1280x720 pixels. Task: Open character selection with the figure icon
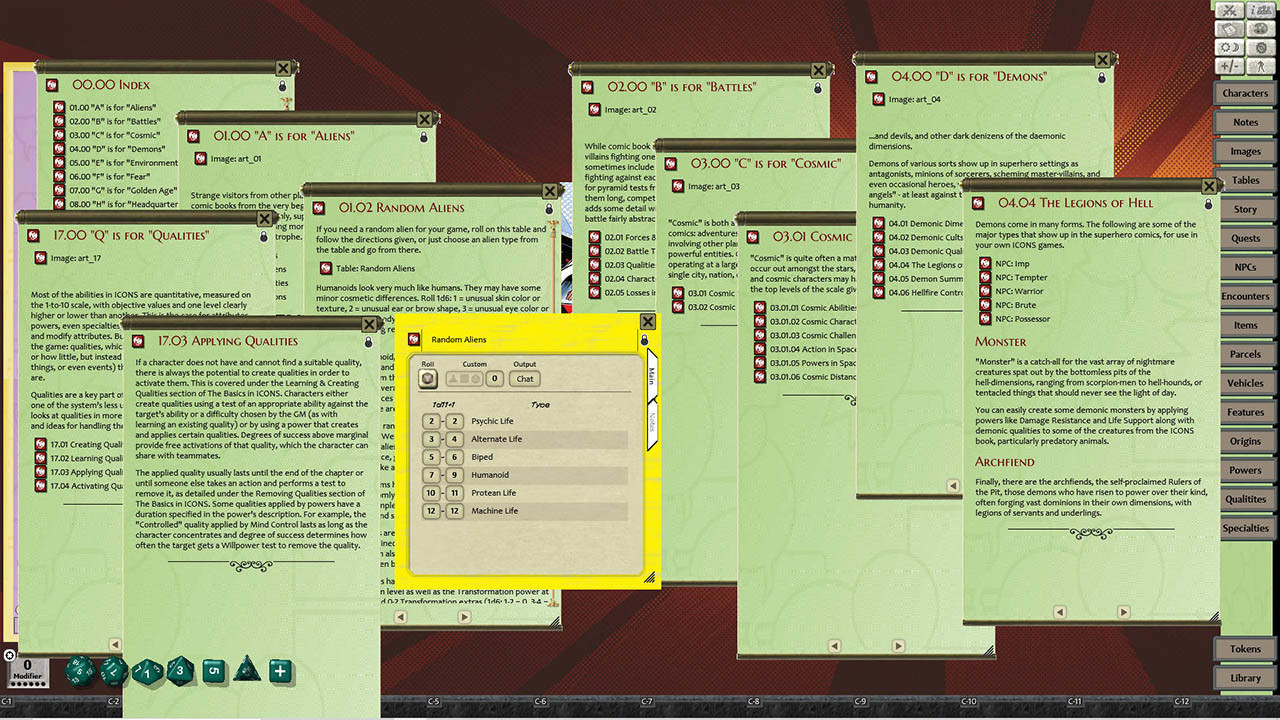click(1261, 66)
